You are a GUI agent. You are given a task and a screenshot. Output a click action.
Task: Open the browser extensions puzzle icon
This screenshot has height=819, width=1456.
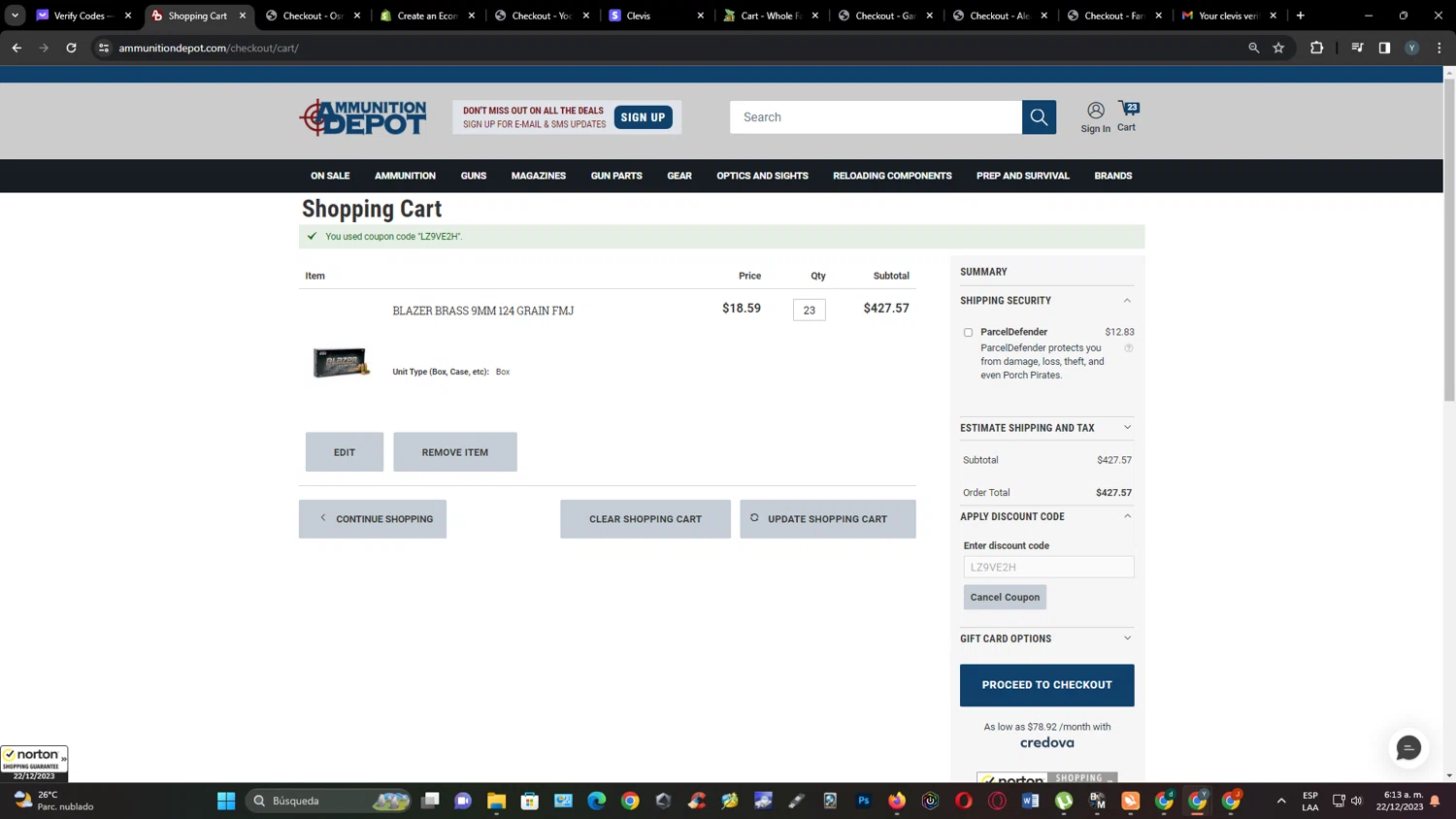(x=1316, y=48)
